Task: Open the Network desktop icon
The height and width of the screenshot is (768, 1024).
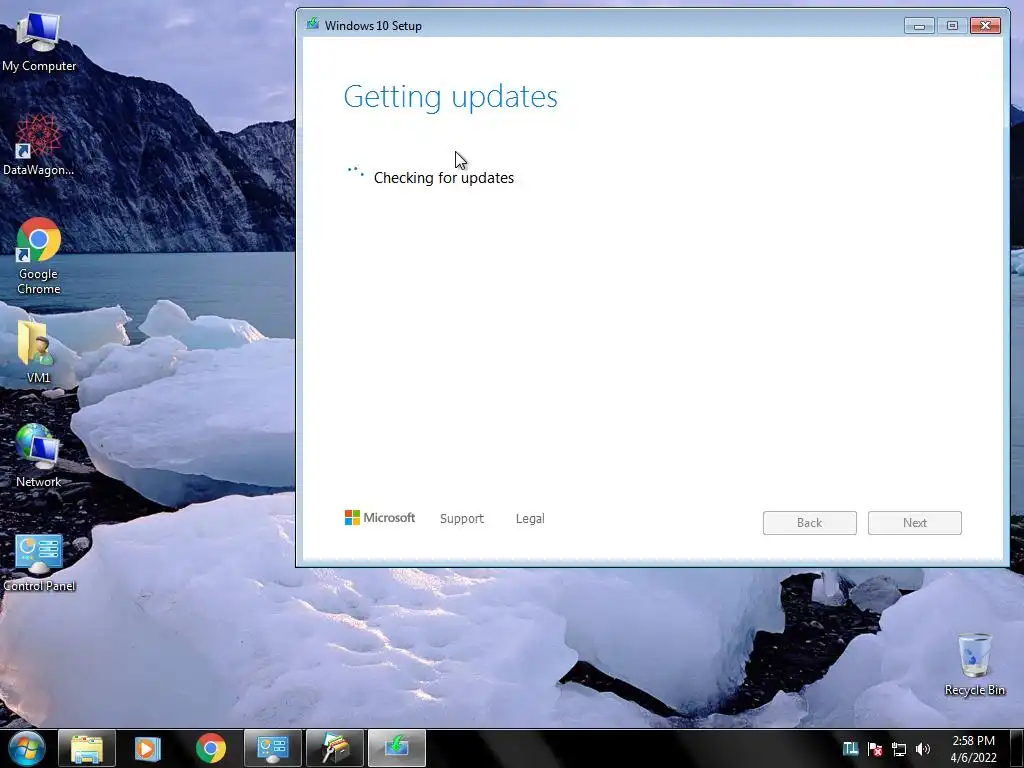Action: (38, 456)
